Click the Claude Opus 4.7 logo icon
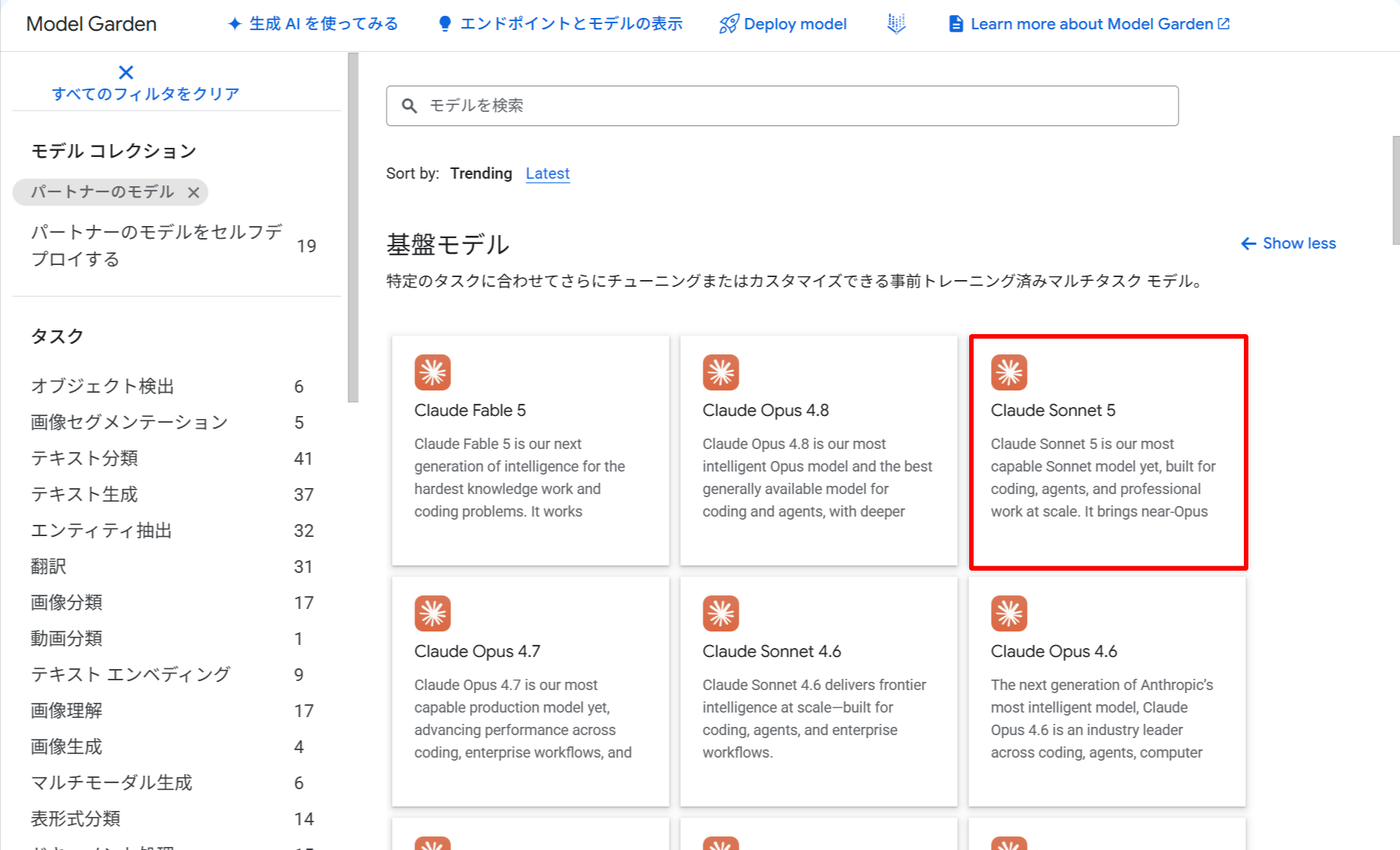This screenshot has width=1400, height=850. 432,613
